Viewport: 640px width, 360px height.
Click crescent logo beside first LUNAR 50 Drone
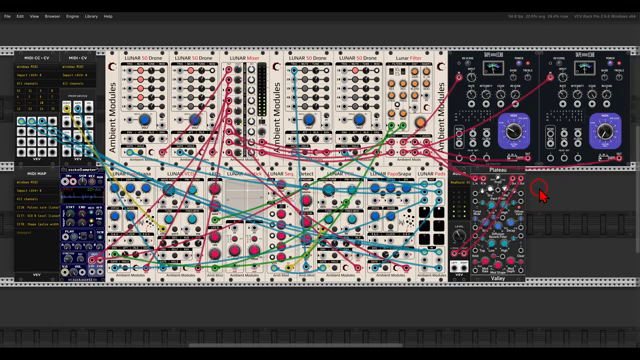click(x=111, y=66)
